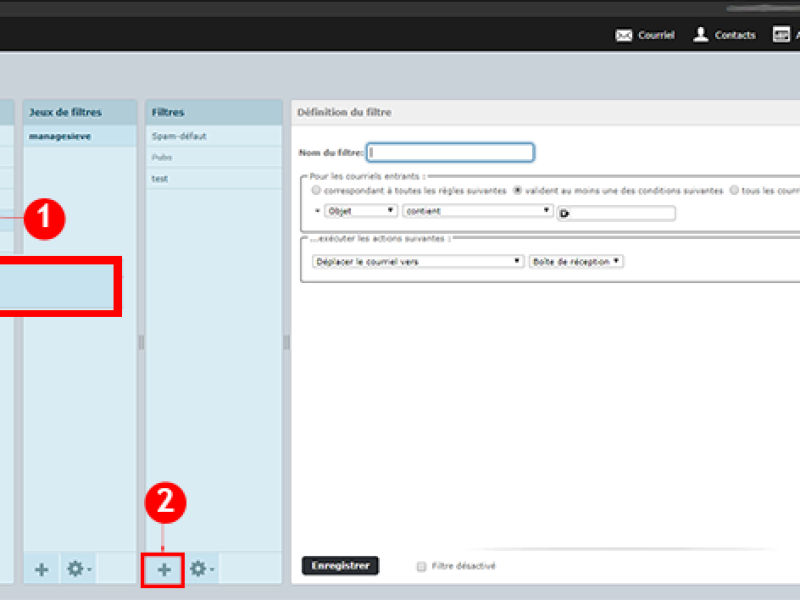
Task: Add a new filter with Filtres plus icon
Action: (x=164, y=569)
